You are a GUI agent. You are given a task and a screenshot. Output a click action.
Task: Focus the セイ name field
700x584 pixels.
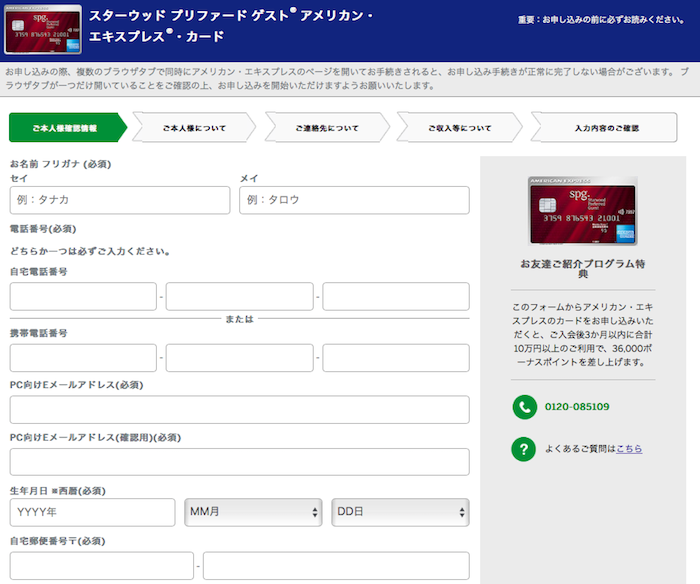pyautogui.click(x=120, y=200)
